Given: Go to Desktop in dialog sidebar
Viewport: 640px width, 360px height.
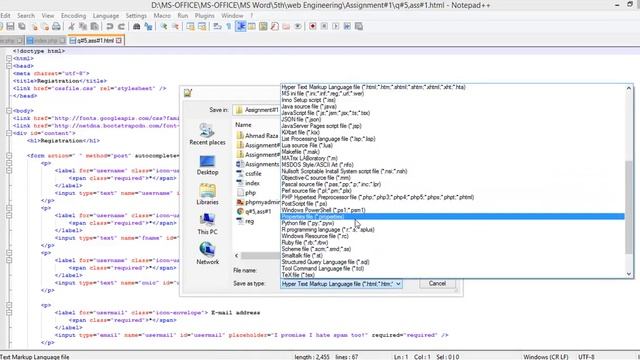Looking at the screenshot, I should tap(207, 164).
